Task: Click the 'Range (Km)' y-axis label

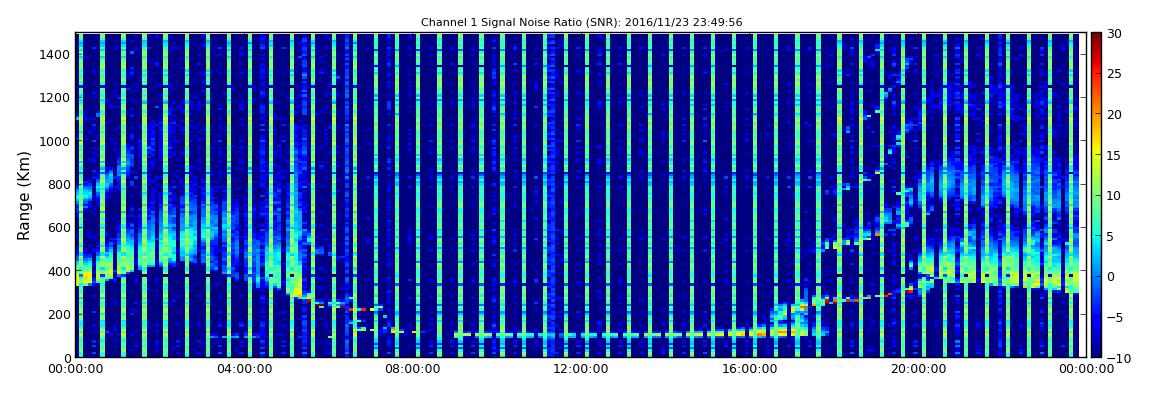Action: tap(24, 196)
